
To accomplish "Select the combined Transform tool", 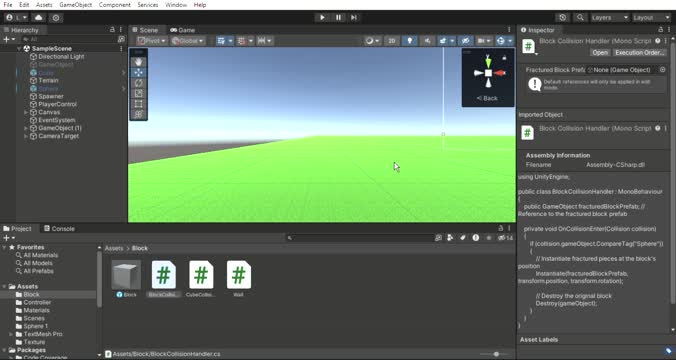I will (x=138, y=114).
